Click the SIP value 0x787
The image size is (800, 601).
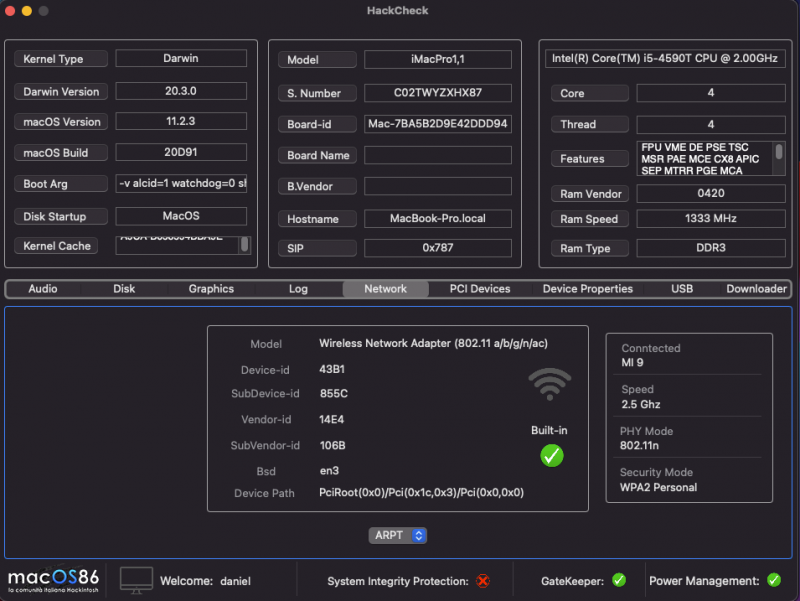click(x=438, y=248)
